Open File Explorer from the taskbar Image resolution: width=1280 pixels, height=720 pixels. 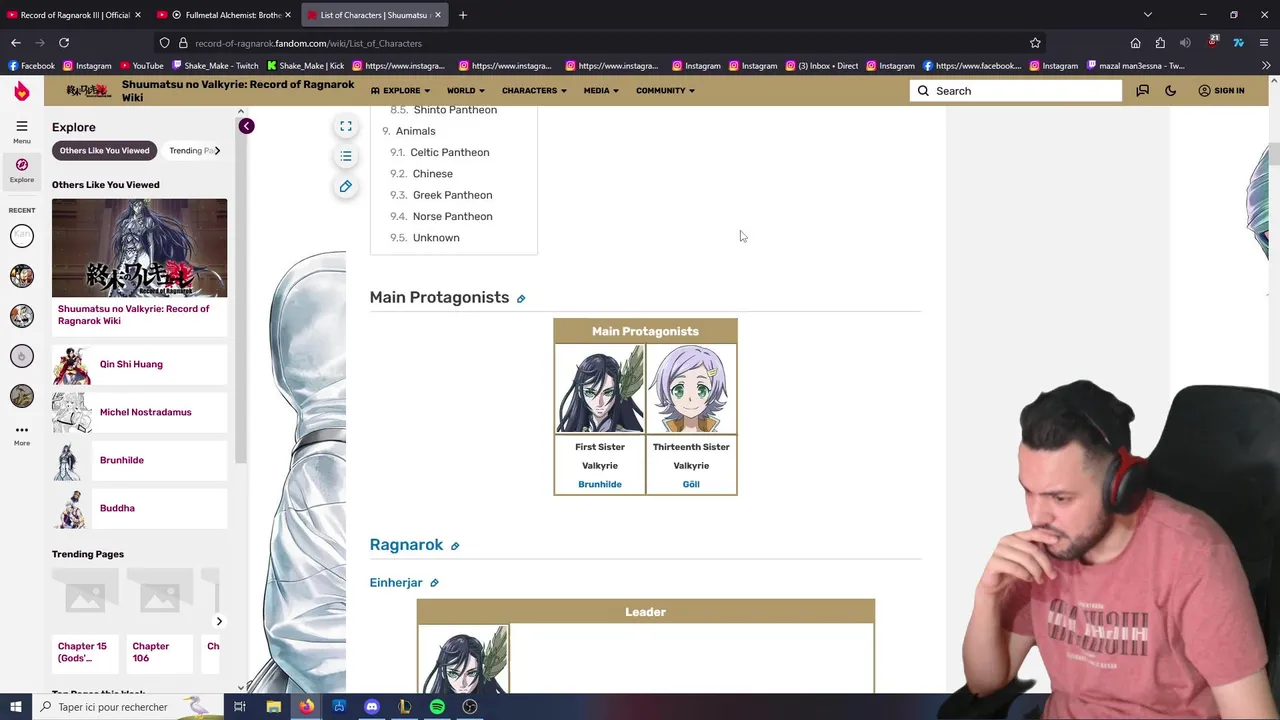point(273,707)
